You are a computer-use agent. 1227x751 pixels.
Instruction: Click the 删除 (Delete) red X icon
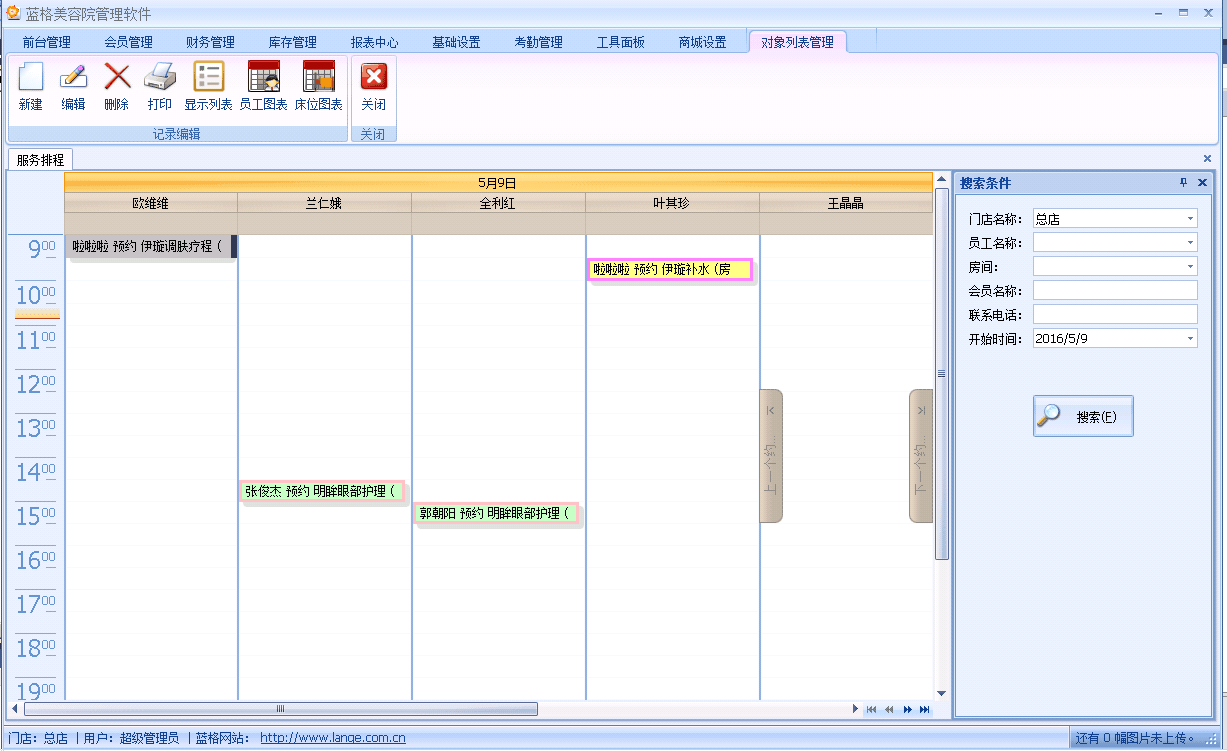tap(117, 78)
